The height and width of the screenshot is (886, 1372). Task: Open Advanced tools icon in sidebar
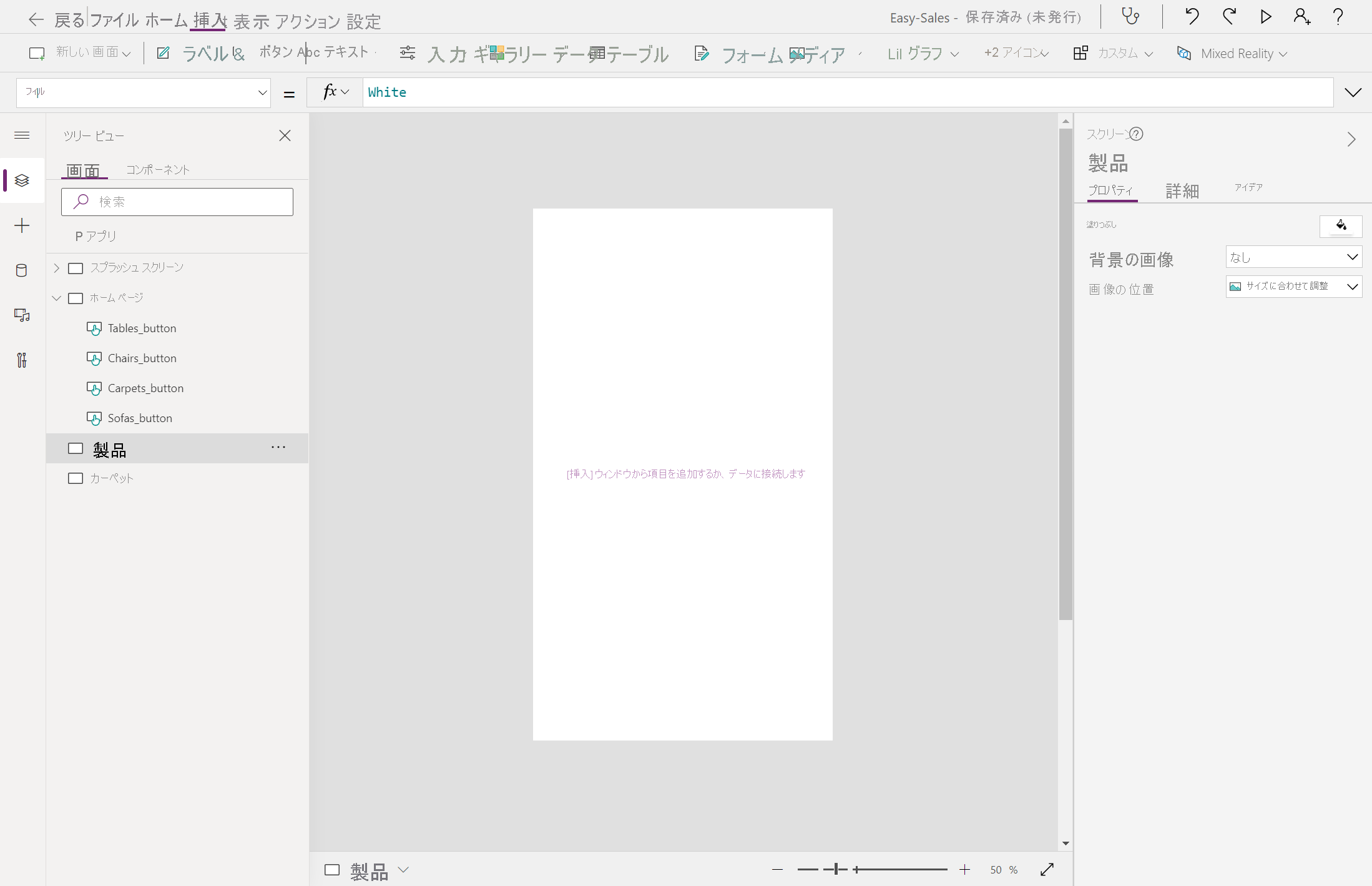tap(22, 360)
